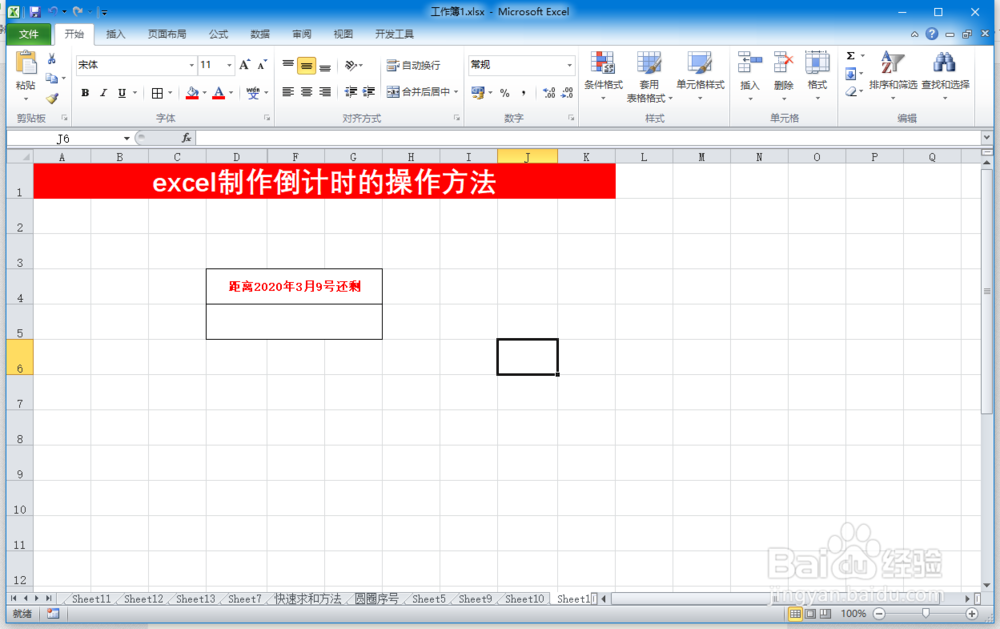
Task: Toggle underline formatting
Action: pyautogui.click(x=122, y=93)
